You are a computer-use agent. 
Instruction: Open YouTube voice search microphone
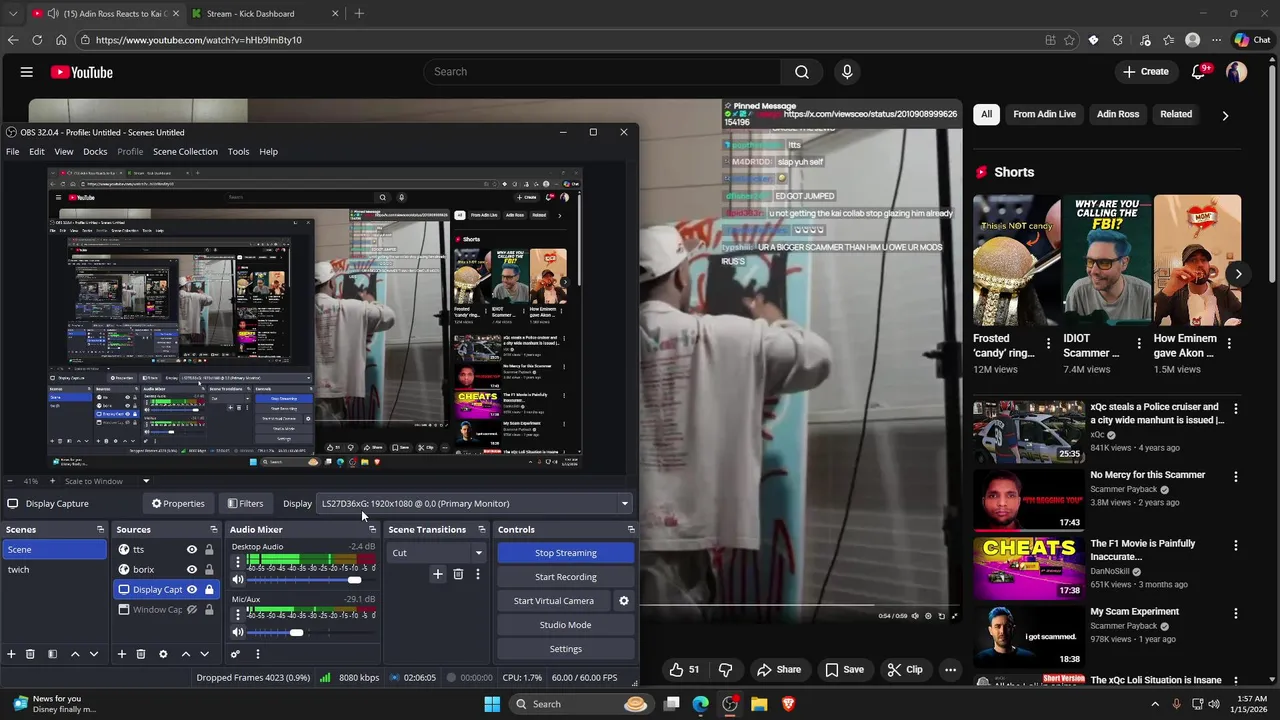click(x=847, y=72)
